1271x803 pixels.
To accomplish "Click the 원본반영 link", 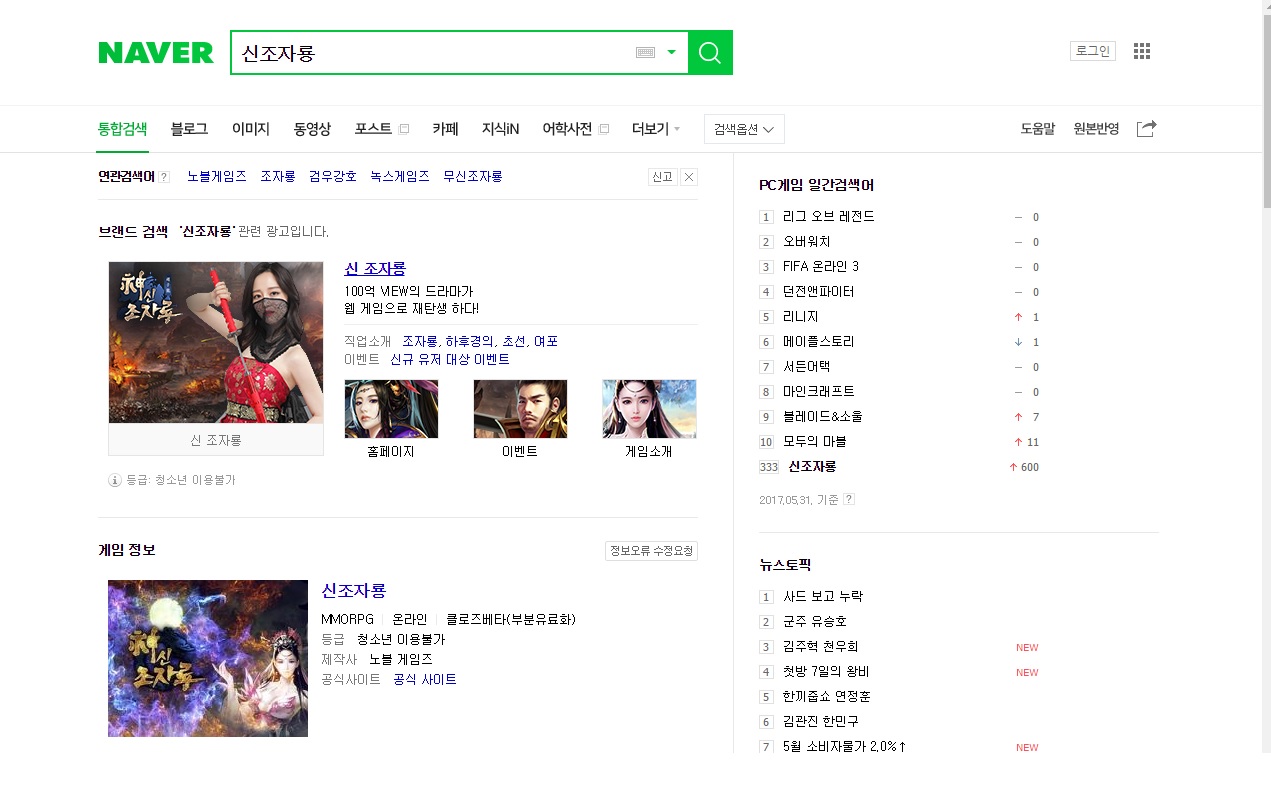I will (1096, 129).
